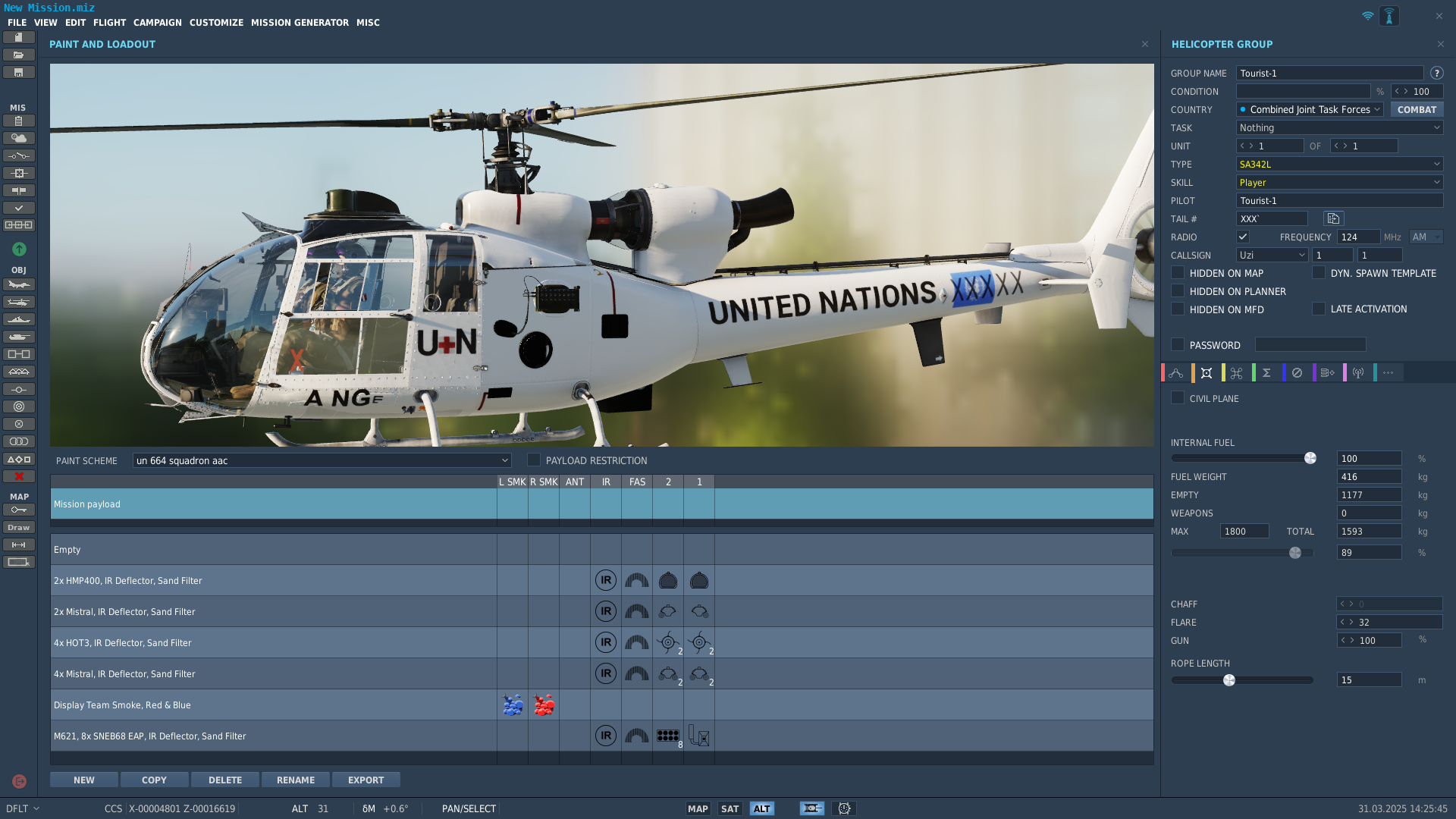Click the Internal Fuel slider handle
The width and height of the screenshot is (1456, 819).
1310,458
